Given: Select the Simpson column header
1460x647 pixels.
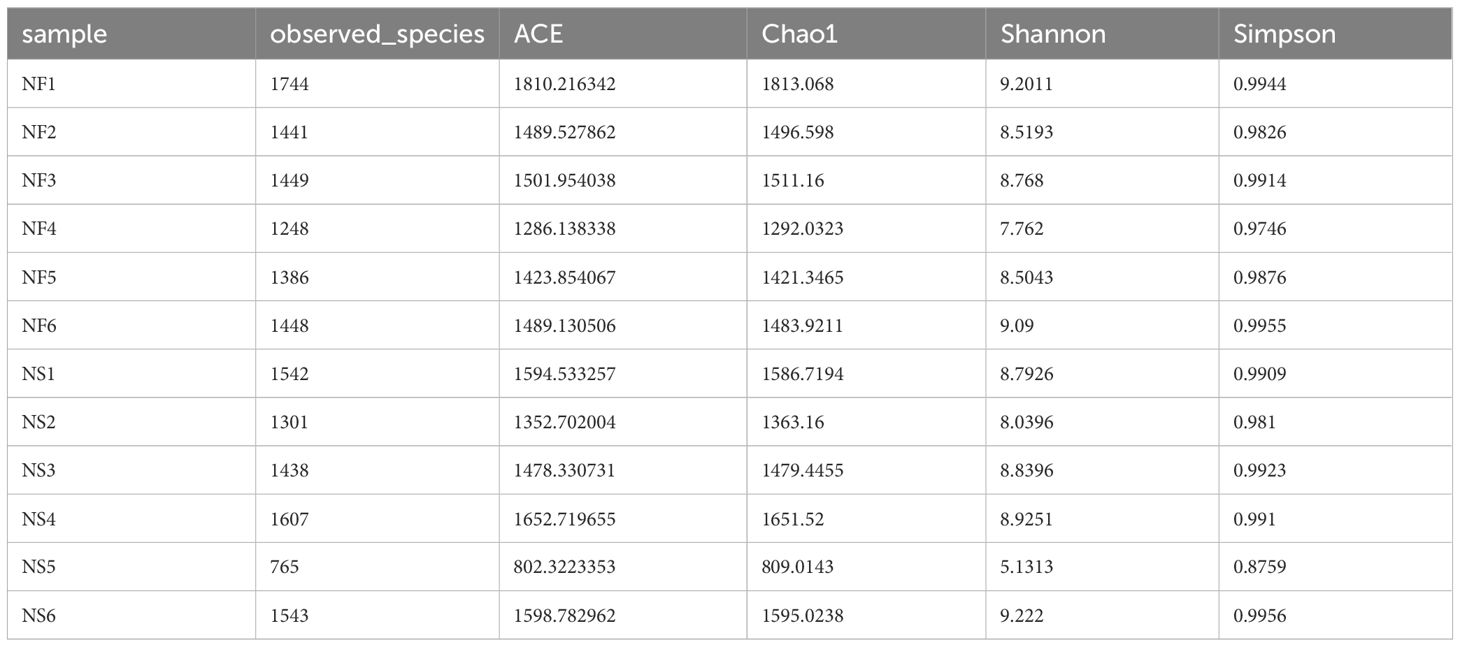Looking at the screenshot, I should tap(1284, 34).
